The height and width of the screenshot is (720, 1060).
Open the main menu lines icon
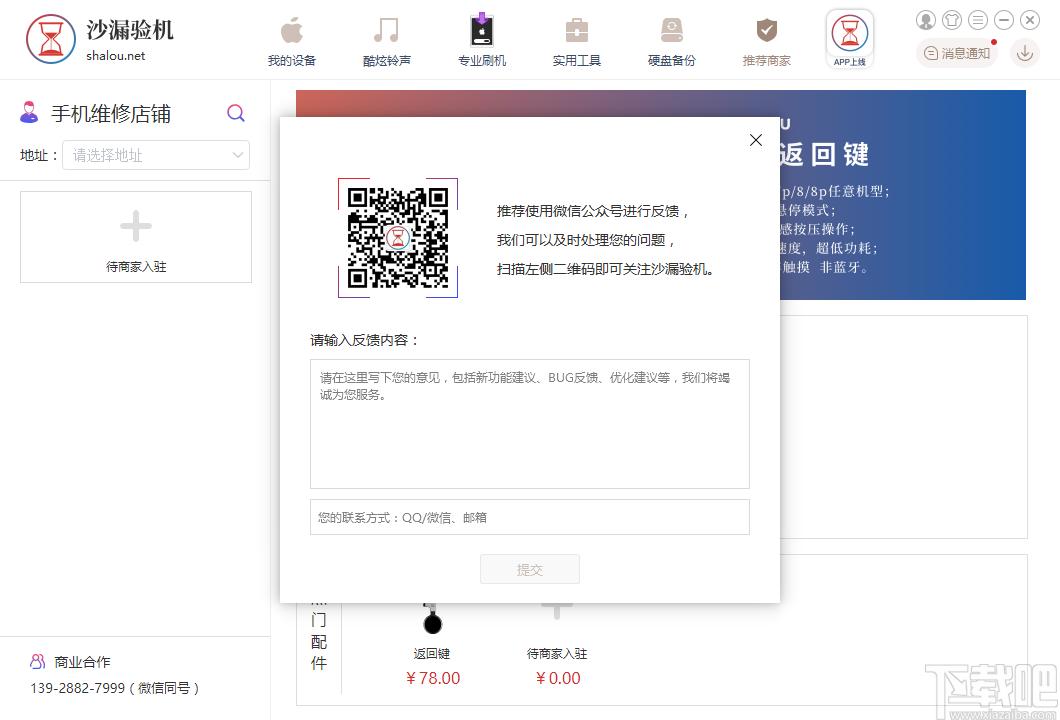click(x=978, y=20)
